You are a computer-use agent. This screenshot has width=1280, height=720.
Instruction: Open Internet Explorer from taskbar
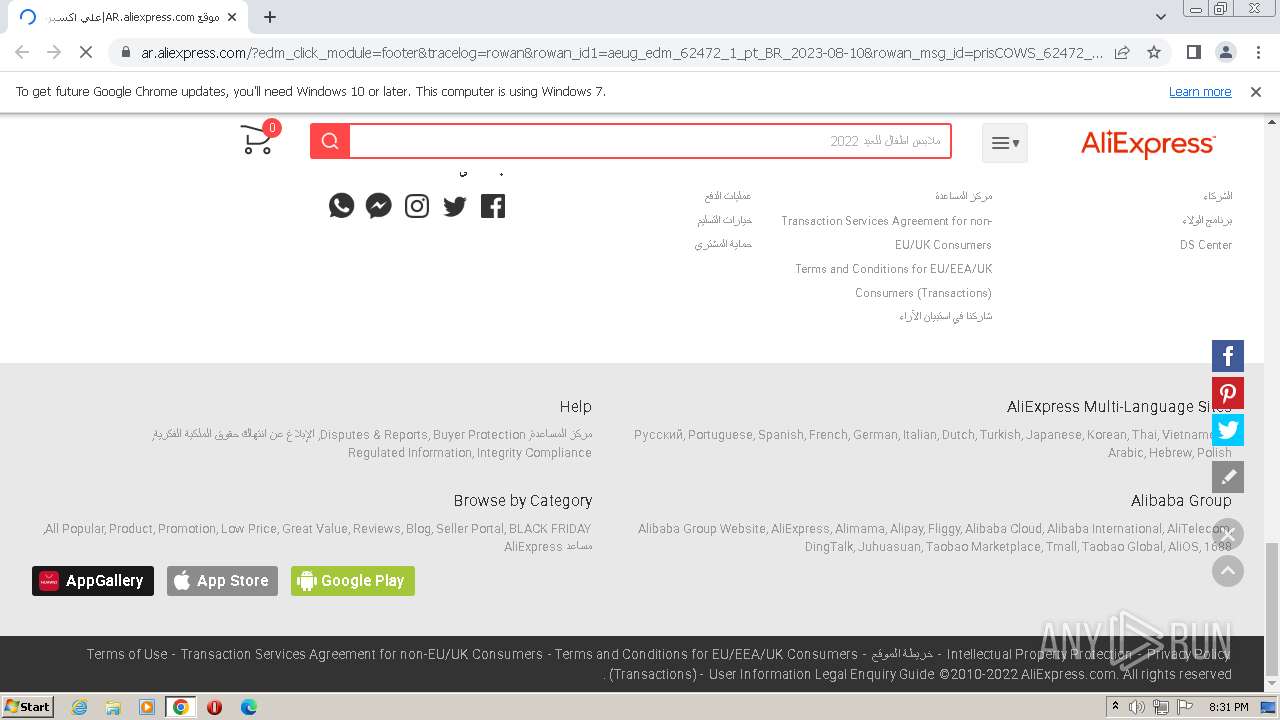(x=79, y=707)
